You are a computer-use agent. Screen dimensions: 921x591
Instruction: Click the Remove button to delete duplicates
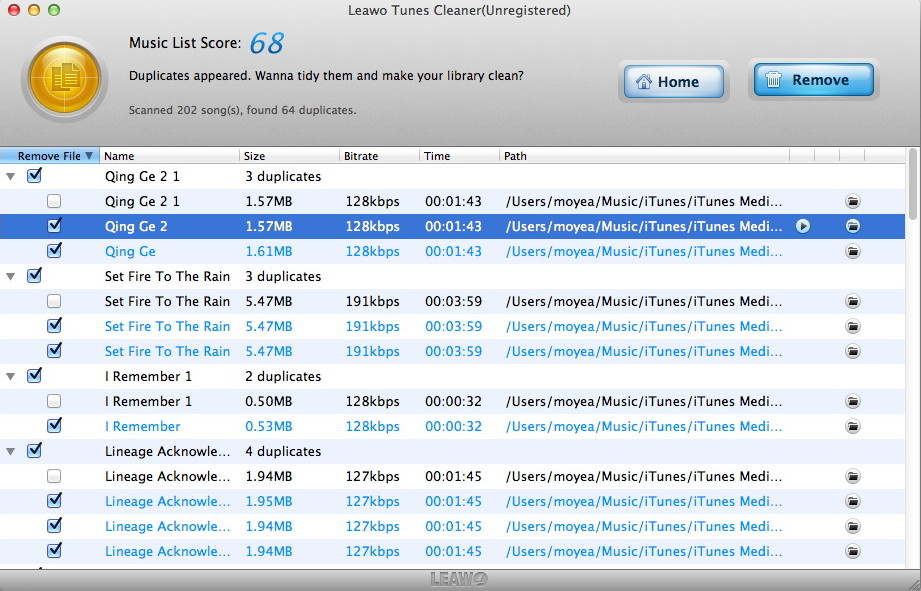pos(814,80)
